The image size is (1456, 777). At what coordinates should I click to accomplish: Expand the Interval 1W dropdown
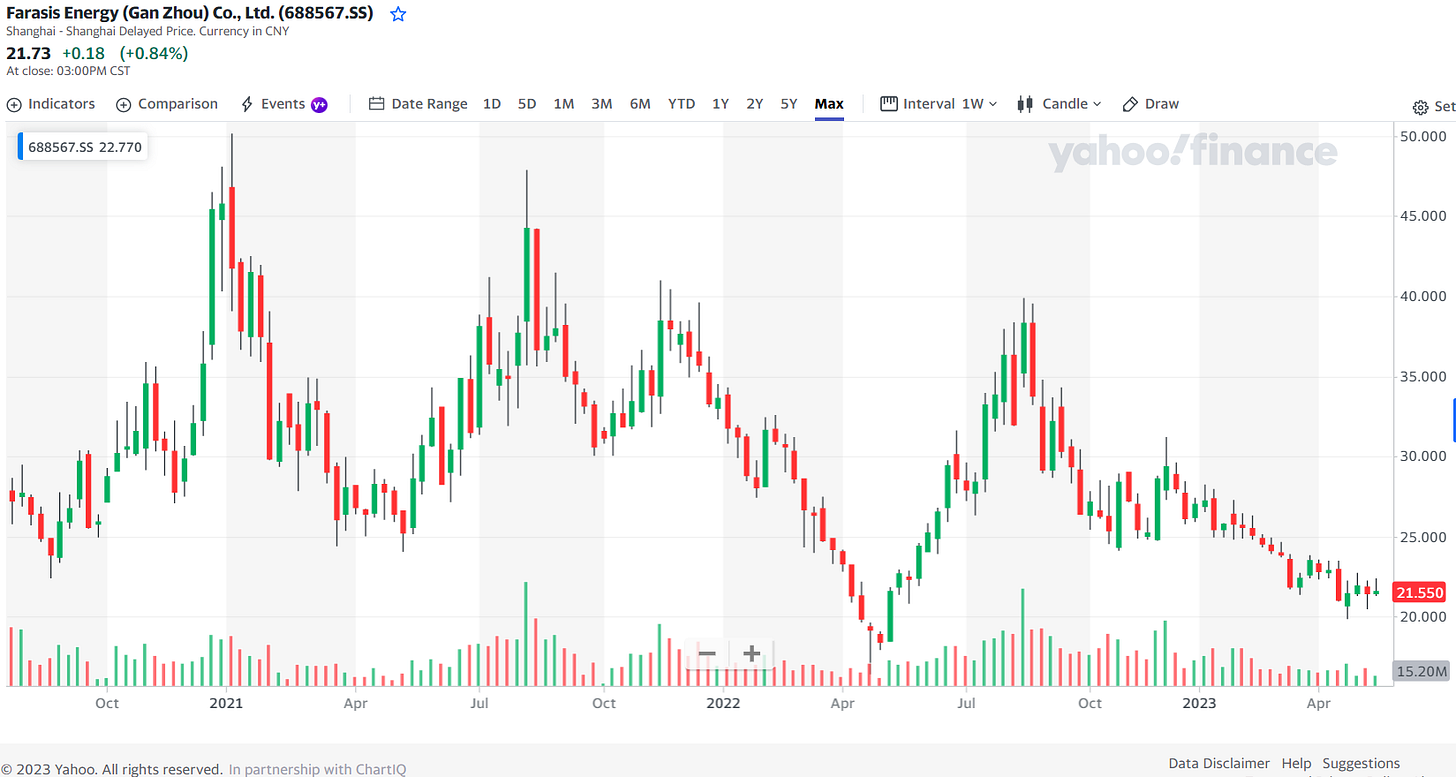coord(979,104)
